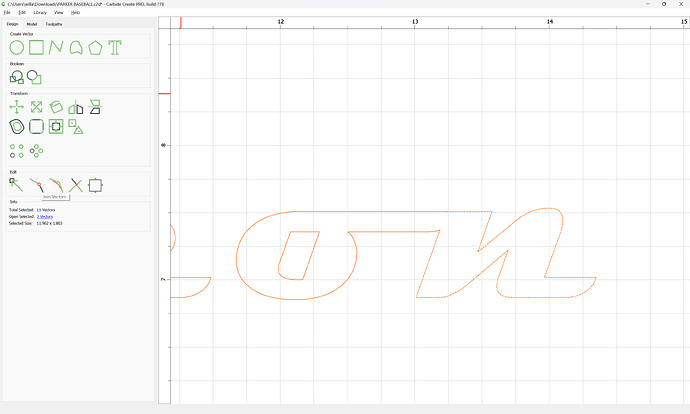Open the Rotate transform tool
Viewport: 690px width, 414px height.
56,107
